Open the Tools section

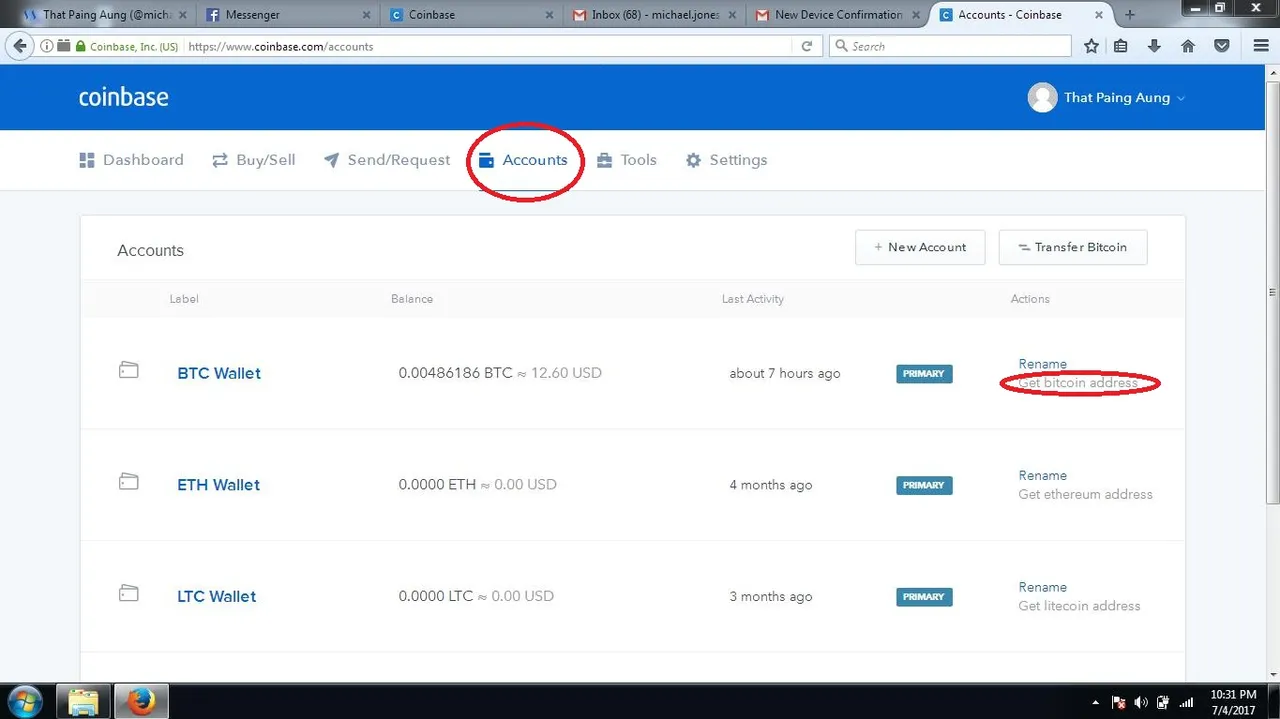pos(627,160)
